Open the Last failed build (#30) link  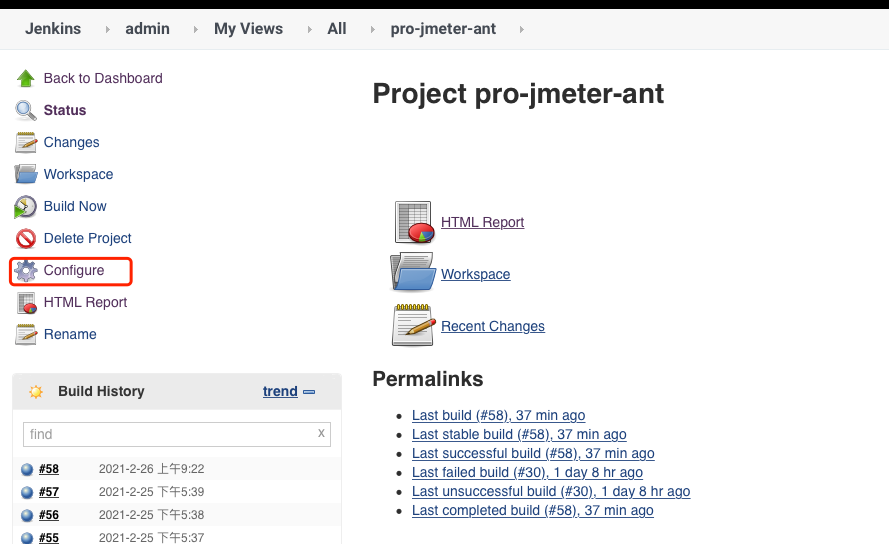click(527, 472)
